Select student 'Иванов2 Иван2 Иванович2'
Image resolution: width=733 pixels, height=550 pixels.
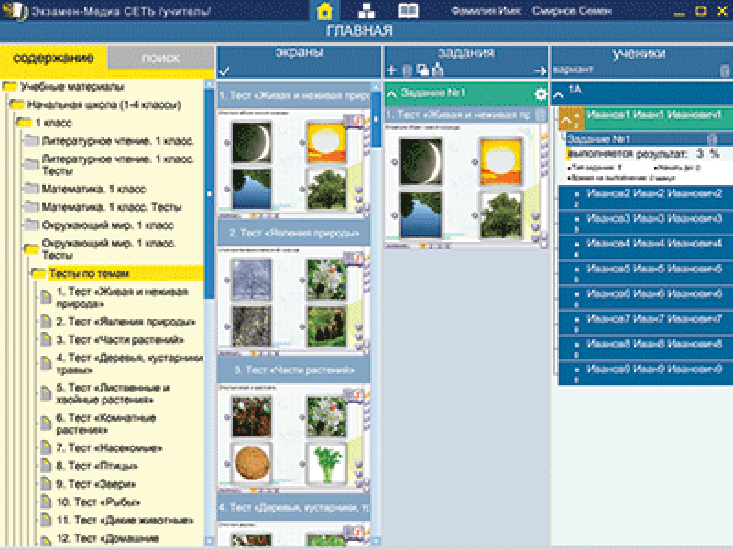tap(646, 197)
